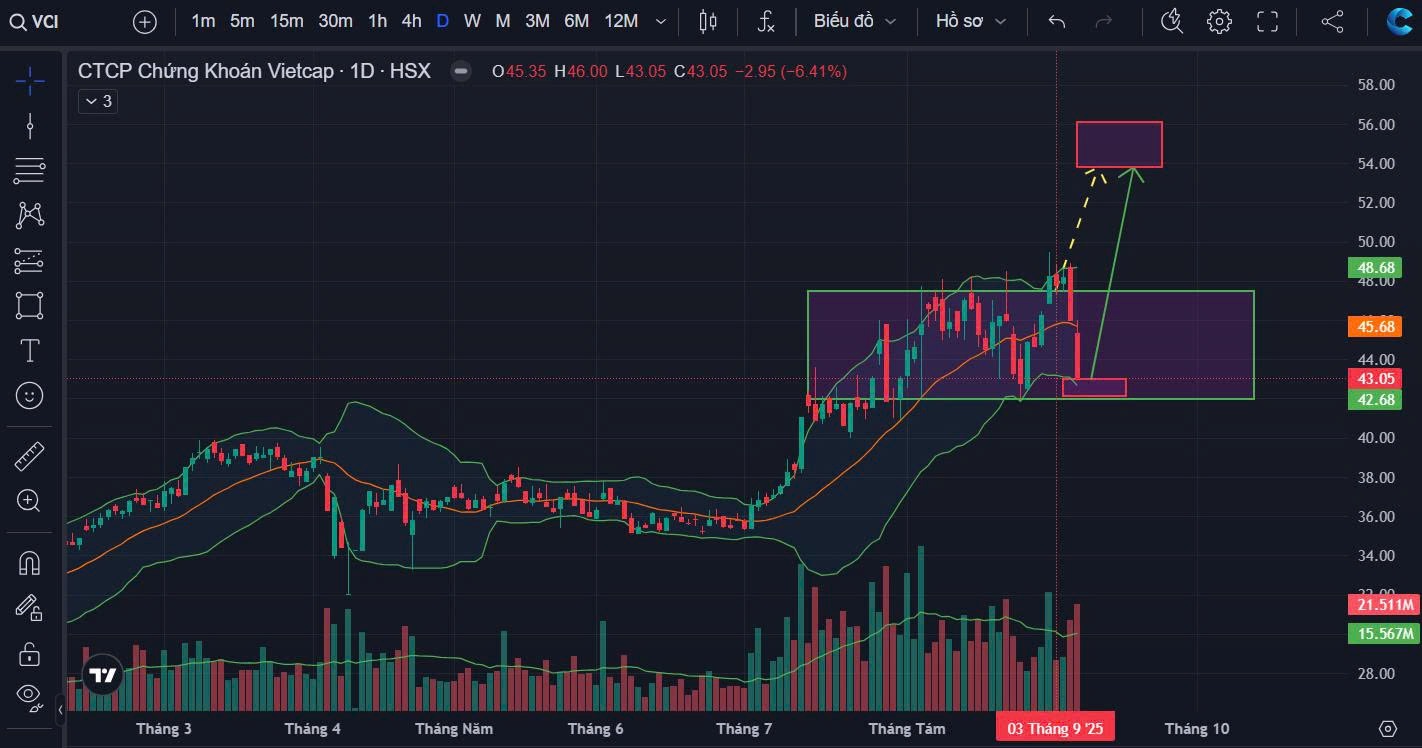Open the chart settings gear

[x=1219, y=21]
